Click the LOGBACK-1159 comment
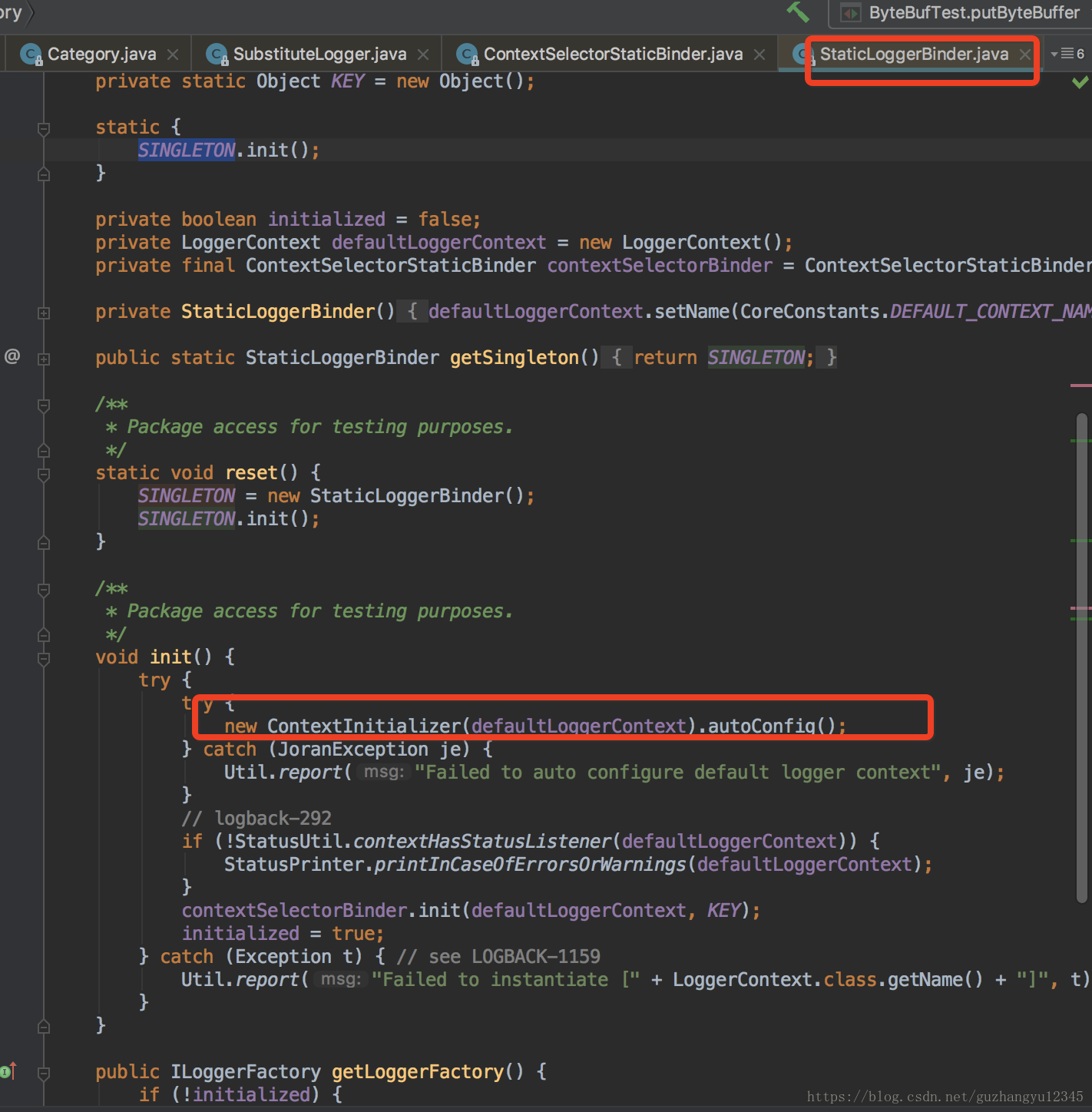This screenshot has height=1112, width=1092. [498, 957]
